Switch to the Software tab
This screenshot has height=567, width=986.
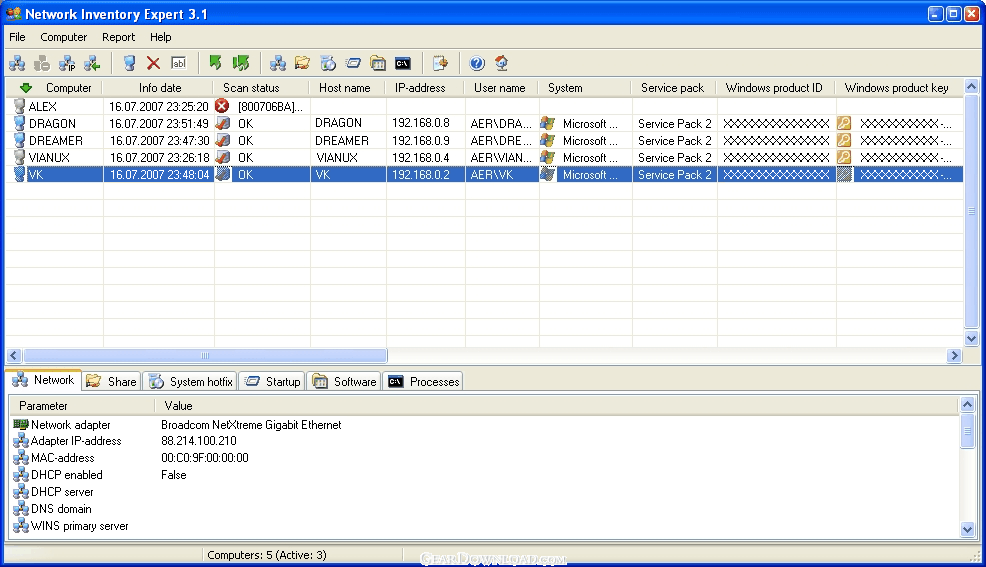point(344,382)
